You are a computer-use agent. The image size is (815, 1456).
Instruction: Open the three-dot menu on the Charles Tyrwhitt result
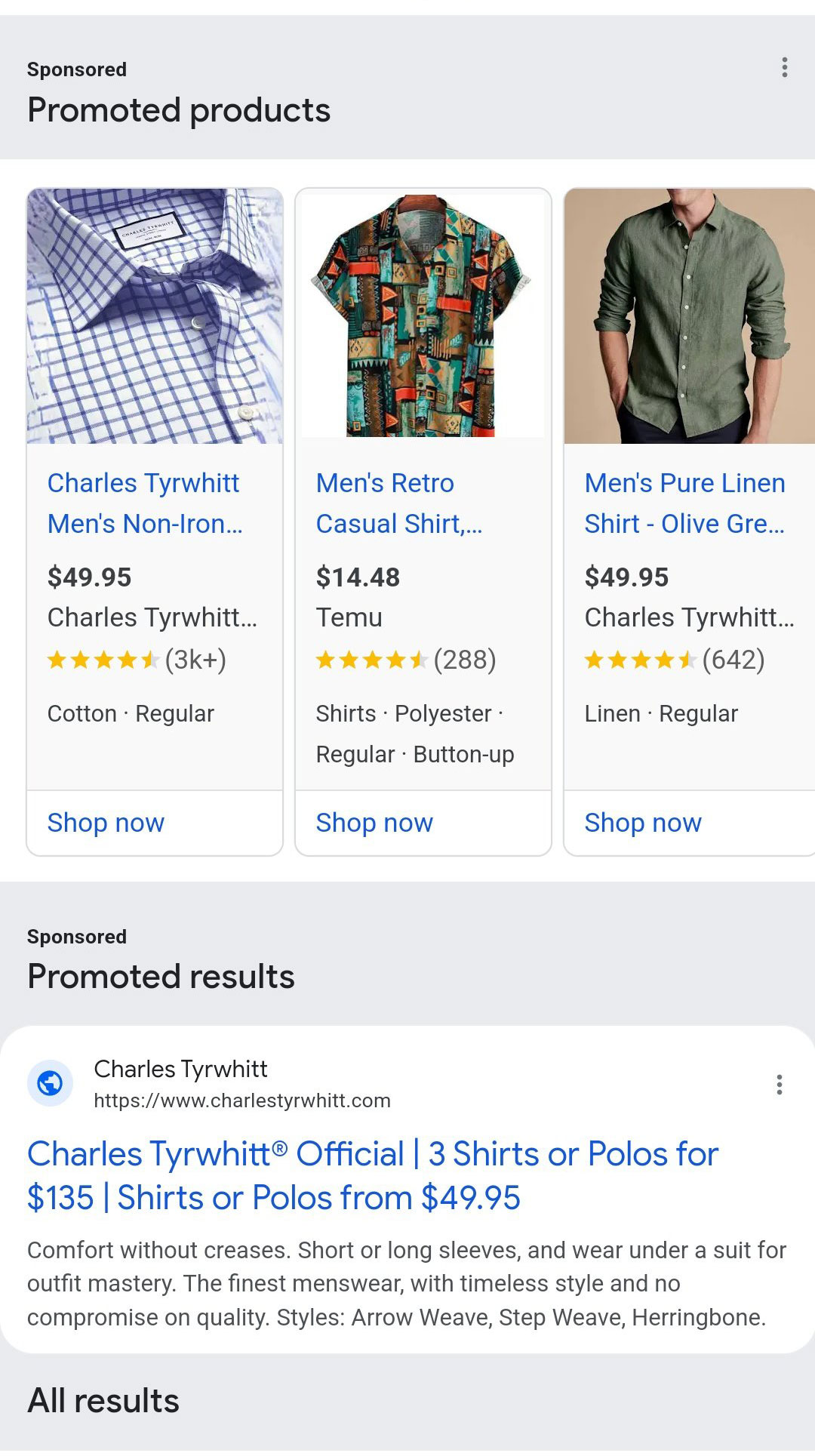tap(778, 1087)
